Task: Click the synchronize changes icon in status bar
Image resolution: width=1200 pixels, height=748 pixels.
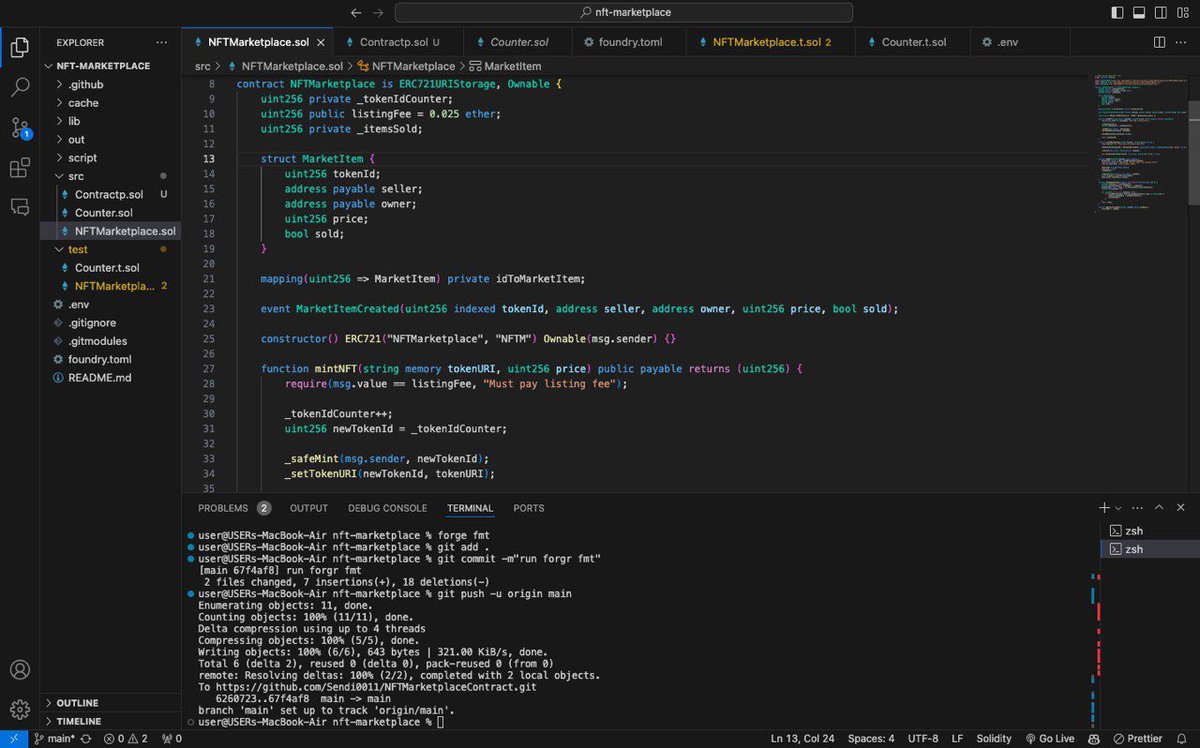Action: pos(87,738)
